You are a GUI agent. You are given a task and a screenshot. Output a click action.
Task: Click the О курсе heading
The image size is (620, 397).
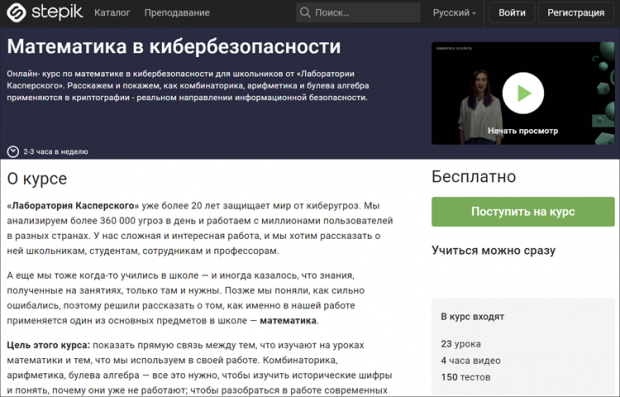pos(37,179)
